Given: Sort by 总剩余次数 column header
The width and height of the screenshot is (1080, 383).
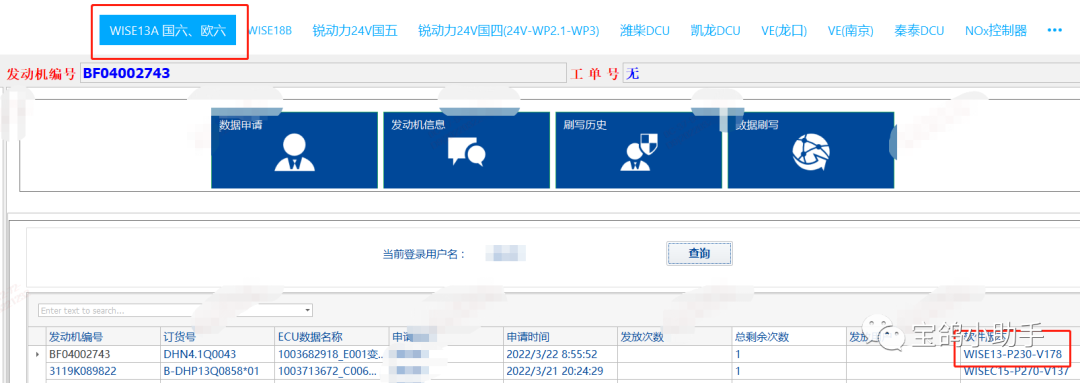Looking at the screenshot, I should tap(789, 337).
